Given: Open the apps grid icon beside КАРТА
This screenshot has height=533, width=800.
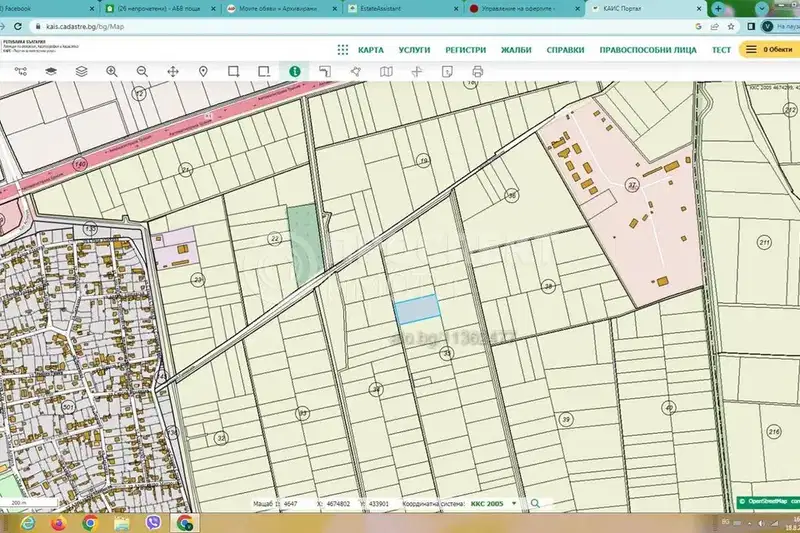Looking at the screenshot, I should 343,49.
